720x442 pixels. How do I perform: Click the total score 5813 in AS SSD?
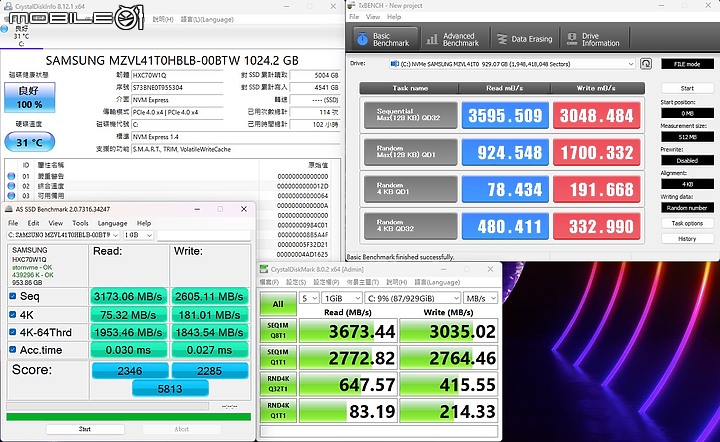[170, 389]
